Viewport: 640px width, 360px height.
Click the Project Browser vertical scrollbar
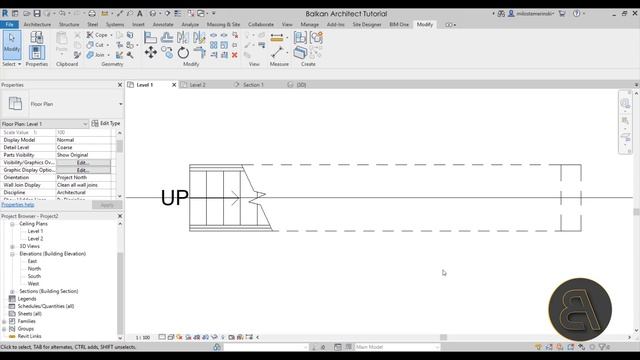(120, 293)
